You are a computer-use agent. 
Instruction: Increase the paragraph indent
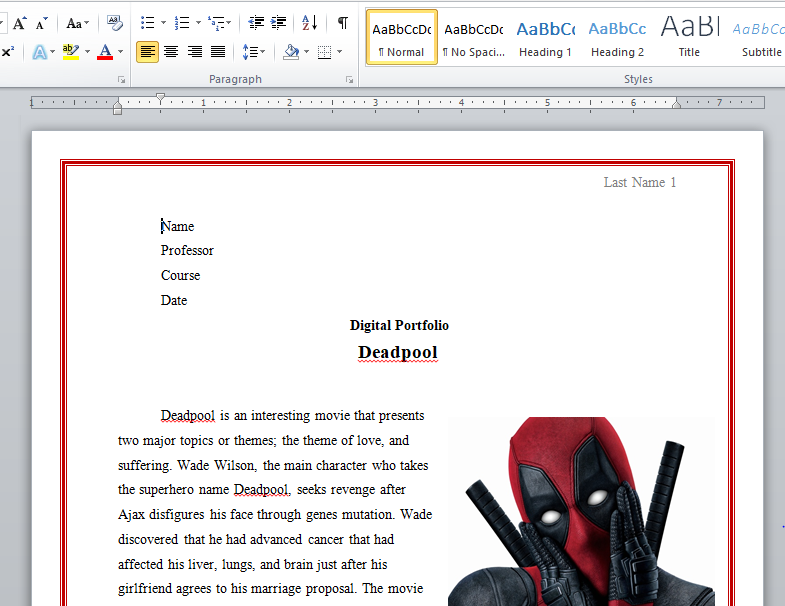click(x=278, y=23)
